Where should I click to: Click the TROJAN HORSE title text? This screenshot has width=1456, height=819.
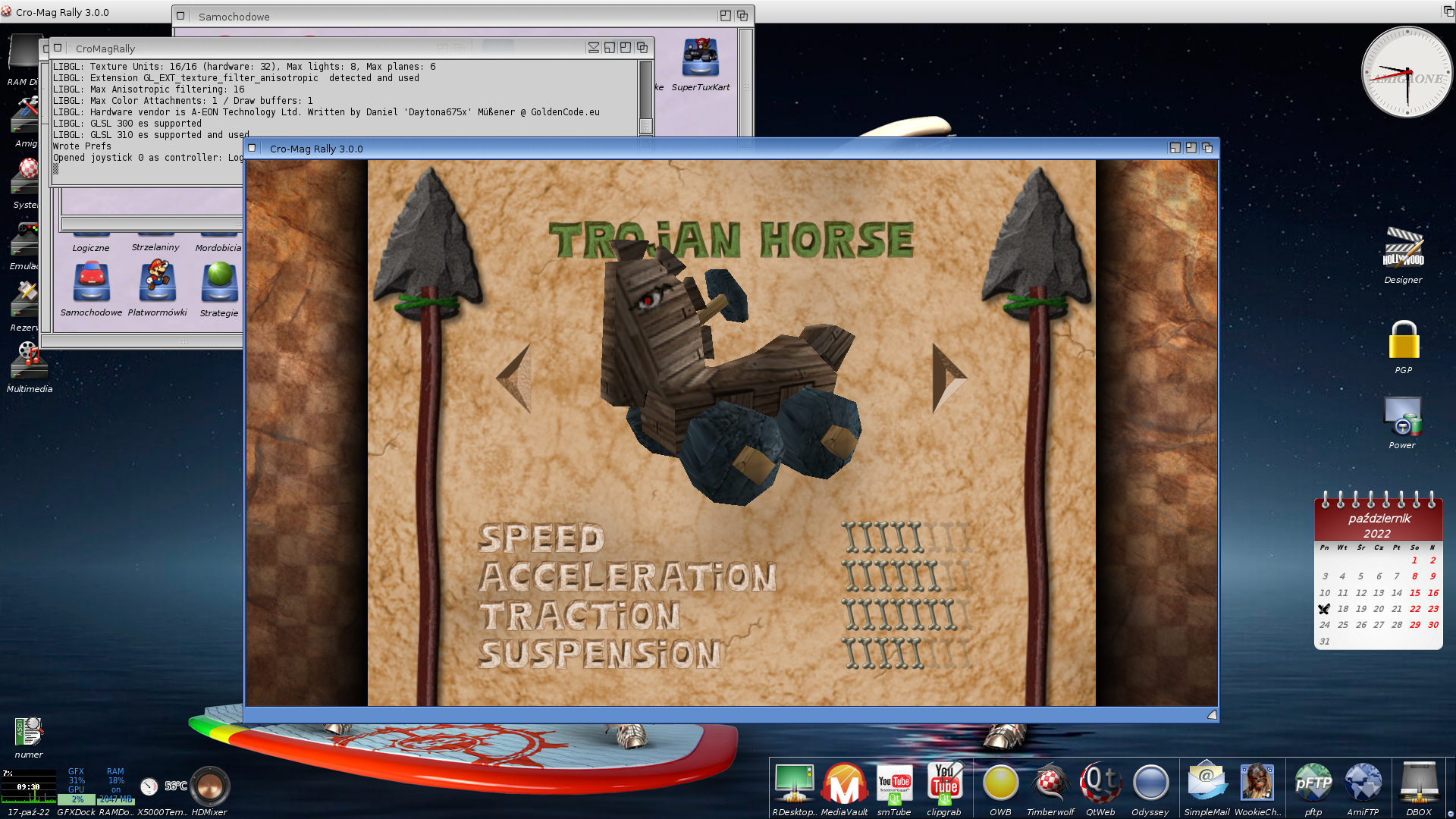(x=731, y=240)
